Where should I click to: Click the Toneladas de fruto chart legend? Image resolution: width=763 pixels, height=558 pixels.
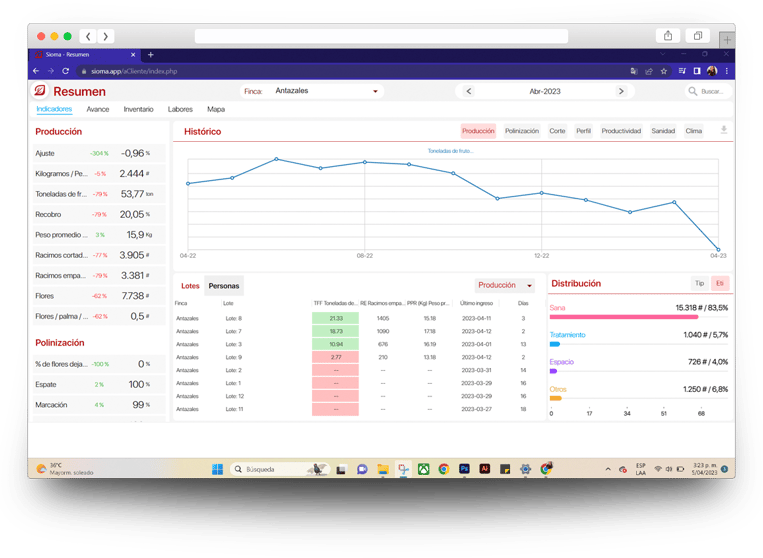click(450, 151)
